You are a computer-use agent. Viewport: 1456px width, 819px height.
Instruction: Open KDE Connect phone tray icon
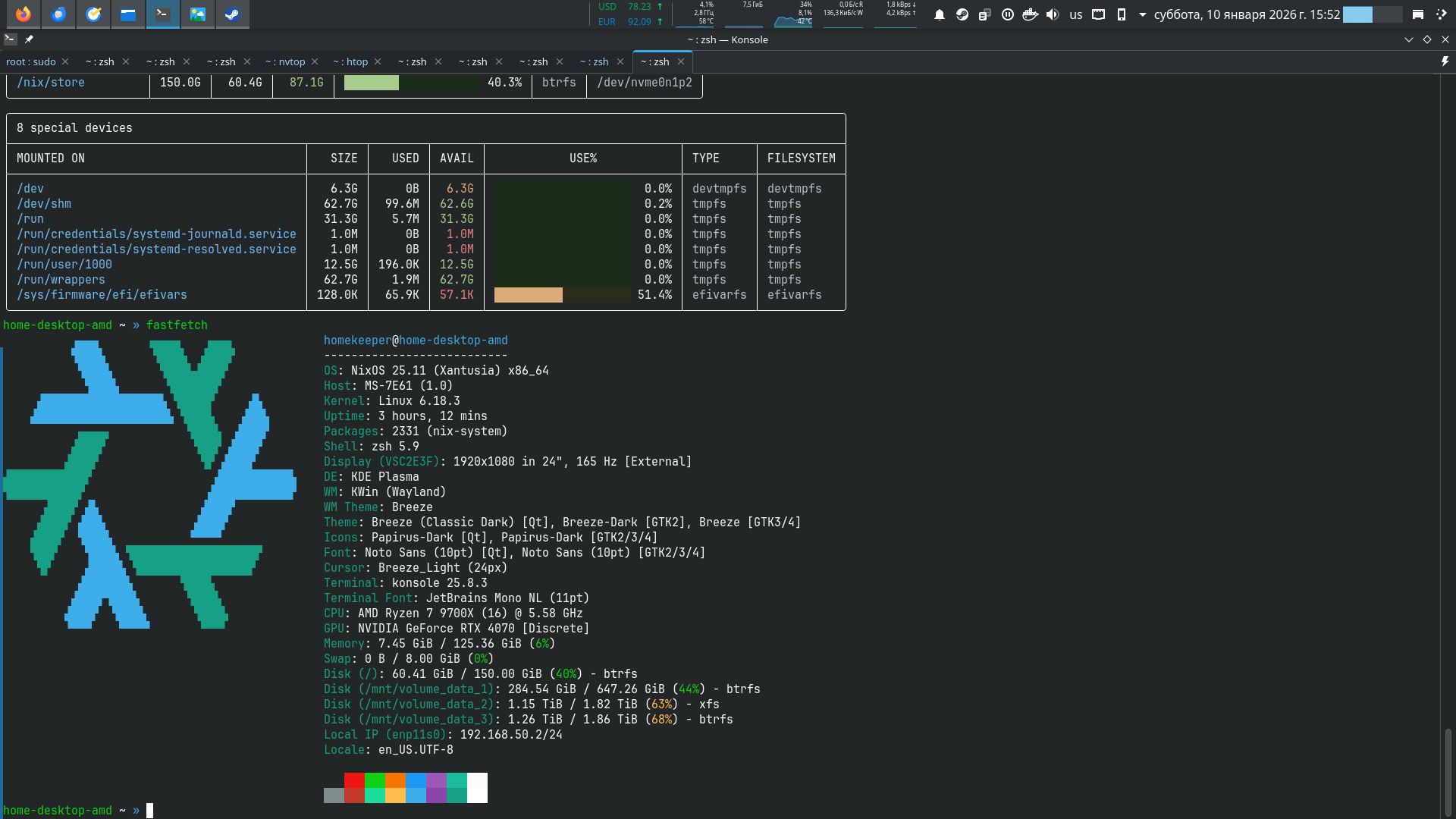click(1122, 14)
